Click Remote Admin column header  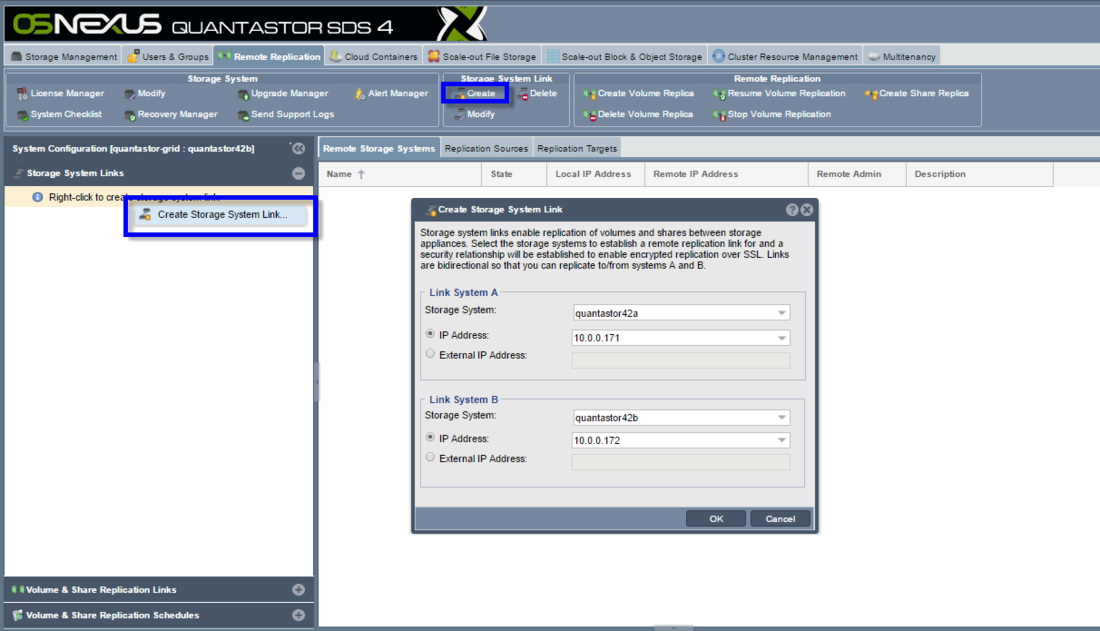[857, 174]
